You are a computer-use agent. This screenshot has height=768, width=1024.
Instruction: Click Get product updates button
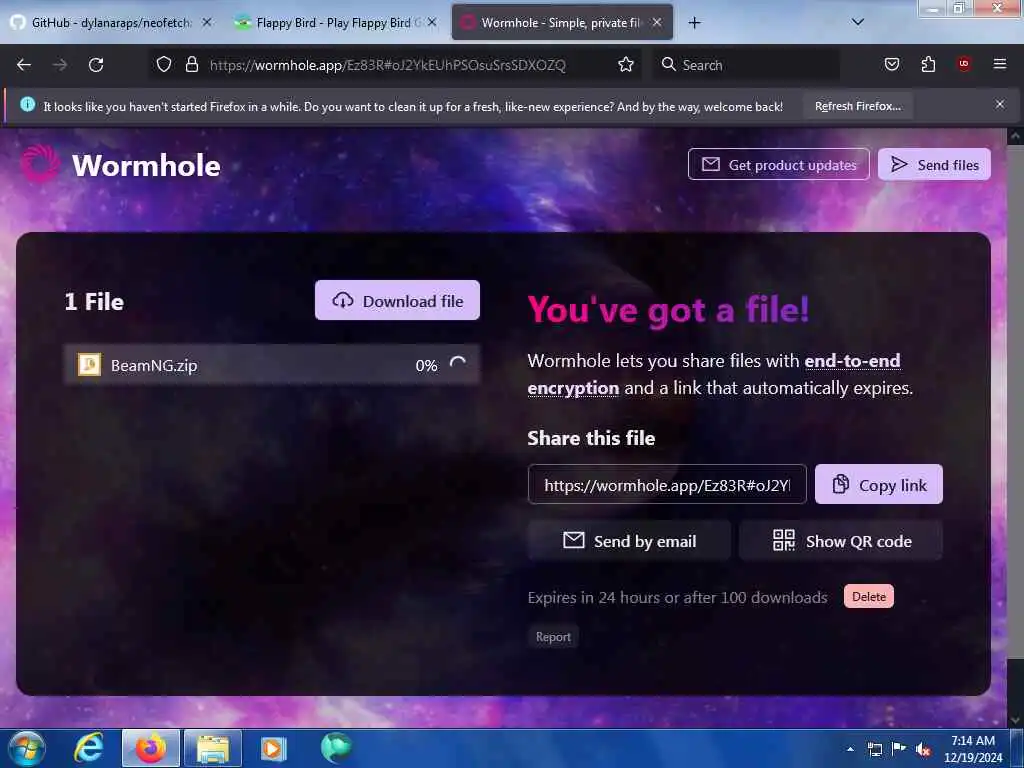tap(778, 165)
